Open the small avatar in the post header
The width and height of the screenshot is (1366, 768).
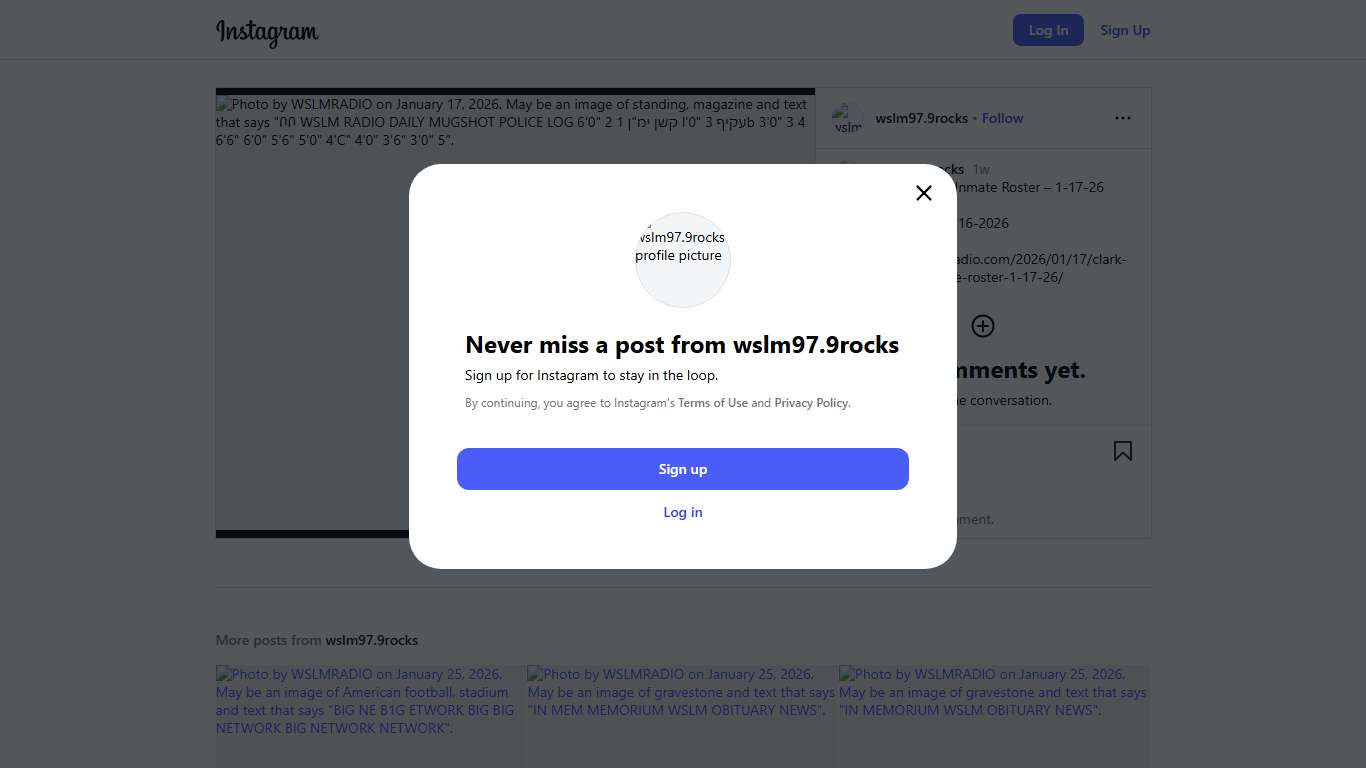pos(848,118)
